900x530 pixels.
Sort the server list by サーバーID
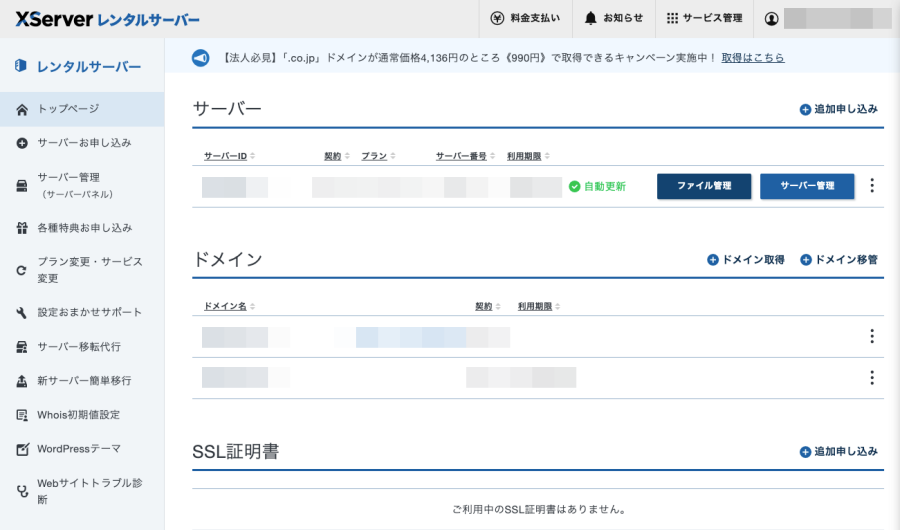click(229, 156)
